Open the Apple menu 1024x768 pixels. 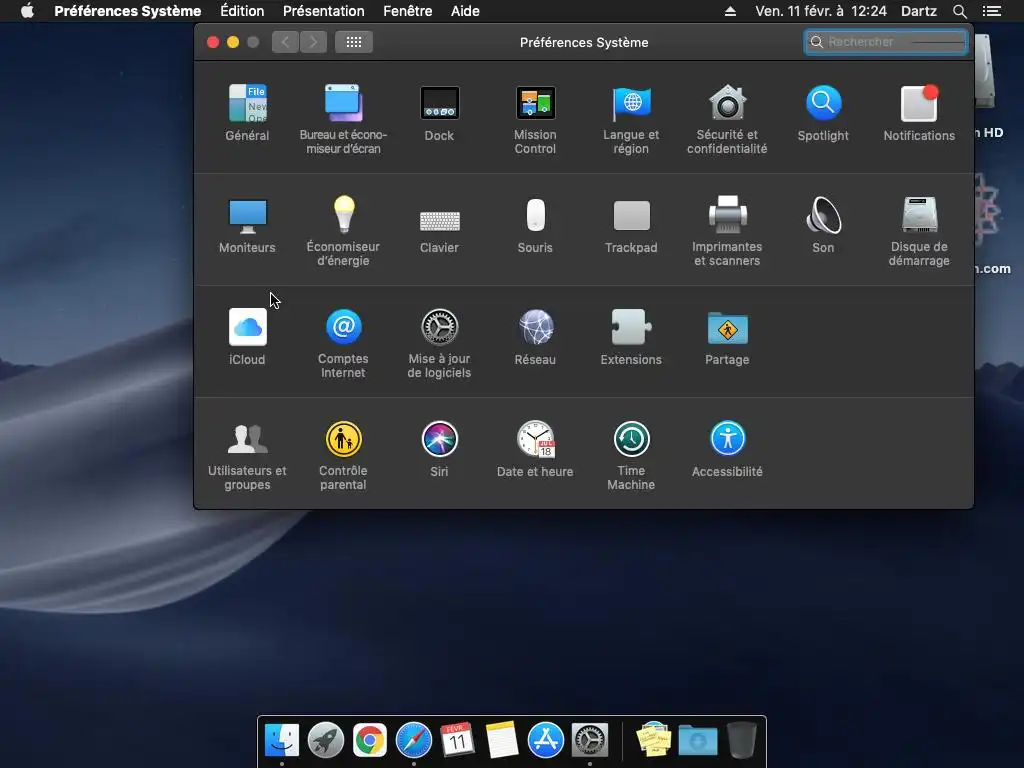27,11
